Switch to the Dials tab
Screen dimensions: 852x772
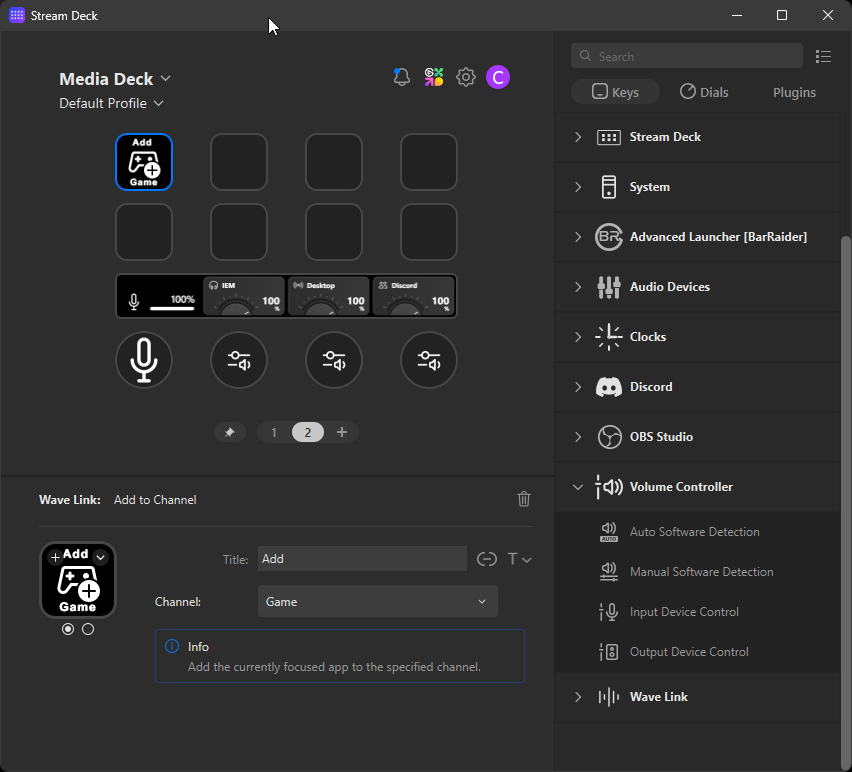(x=704, y=92)
